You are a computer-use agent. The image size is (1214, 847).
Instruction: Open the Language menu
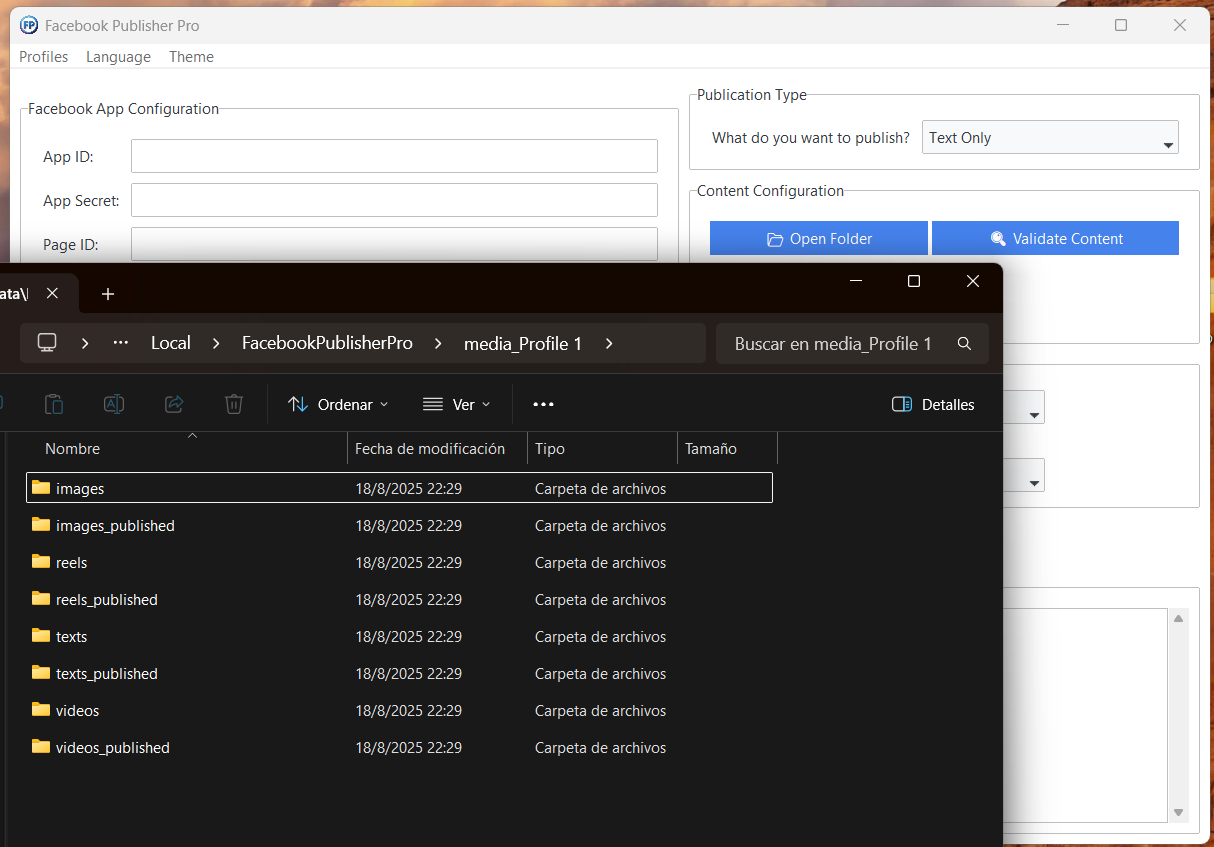(x=118, y=57)
